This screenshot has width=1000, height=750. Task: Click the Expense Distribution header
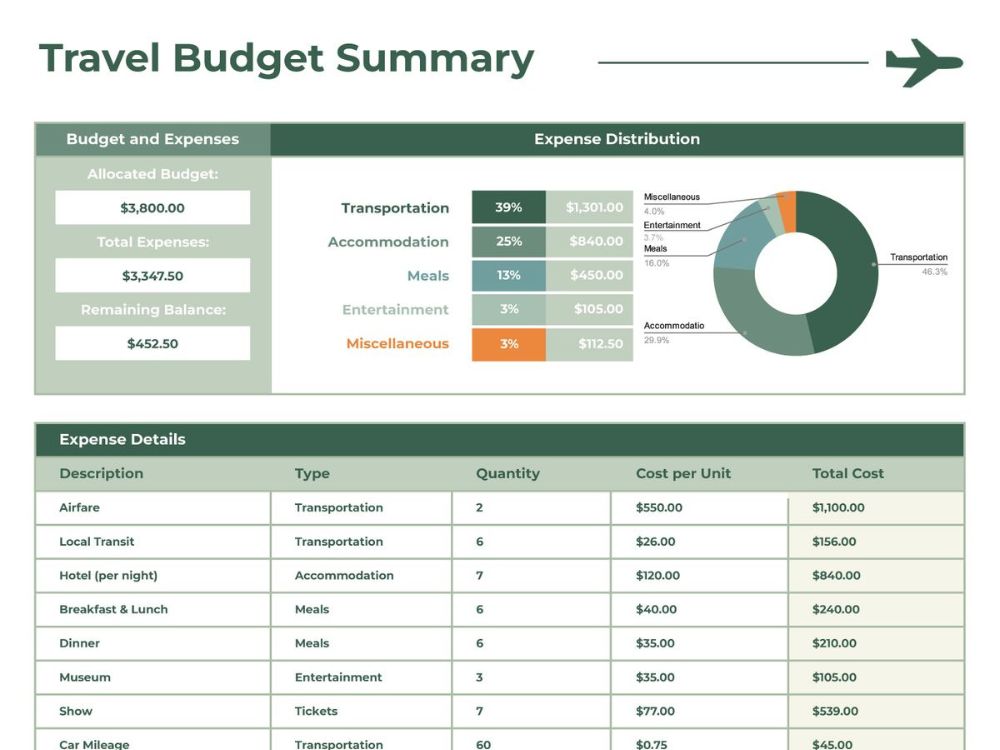(617, 139)
